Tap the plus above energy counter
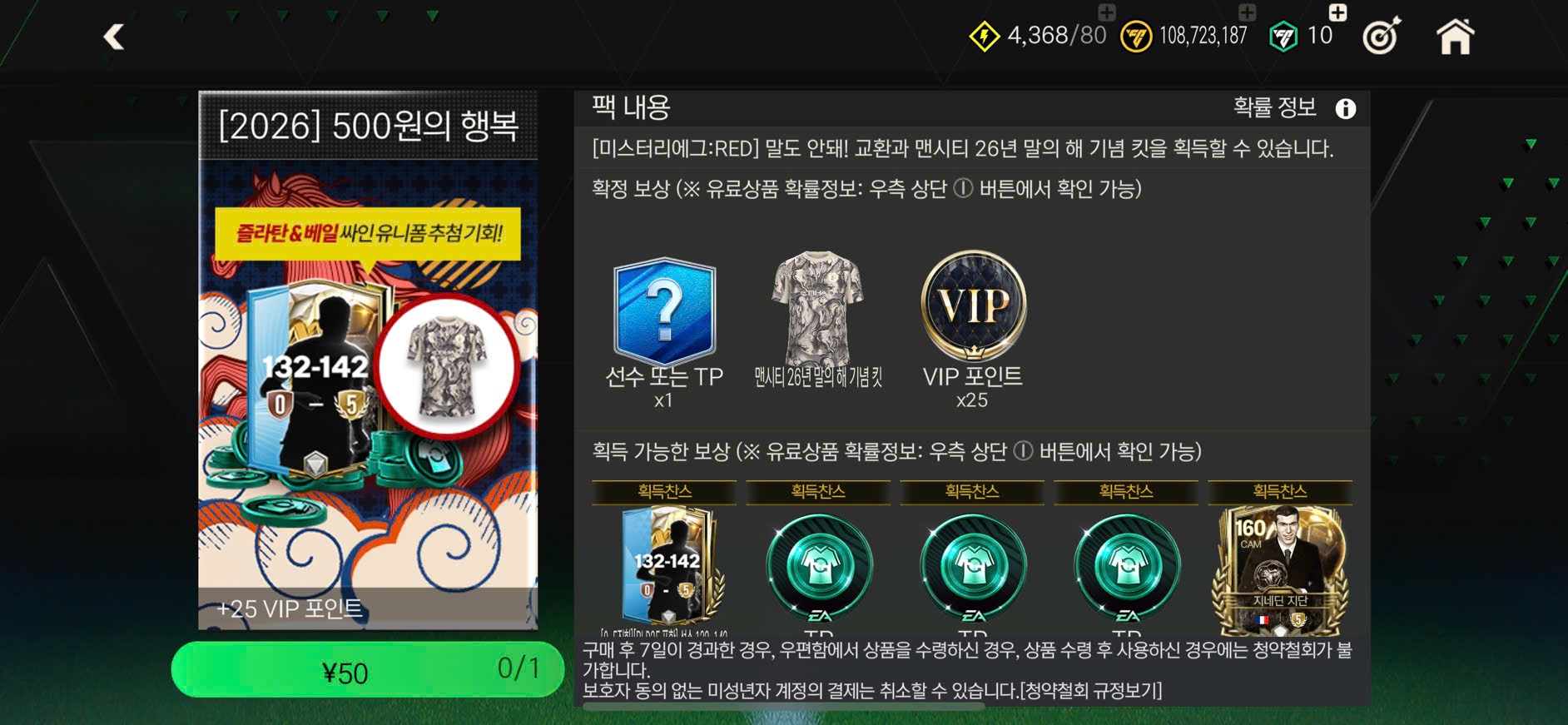This screenshot has height=725, width=1568. [1107, 12]
